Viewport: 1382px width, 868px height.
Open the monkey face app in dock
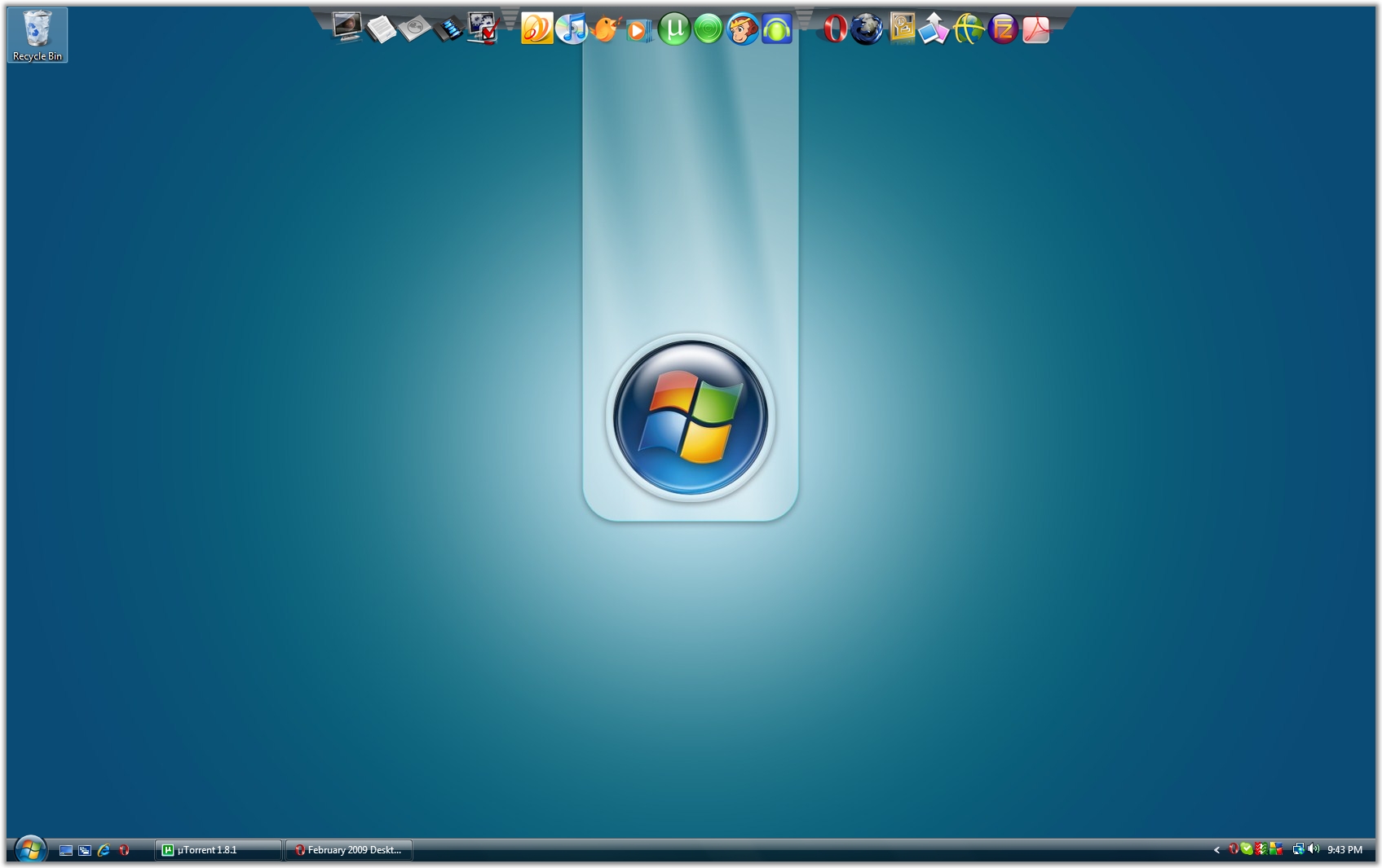click(742, 29)
